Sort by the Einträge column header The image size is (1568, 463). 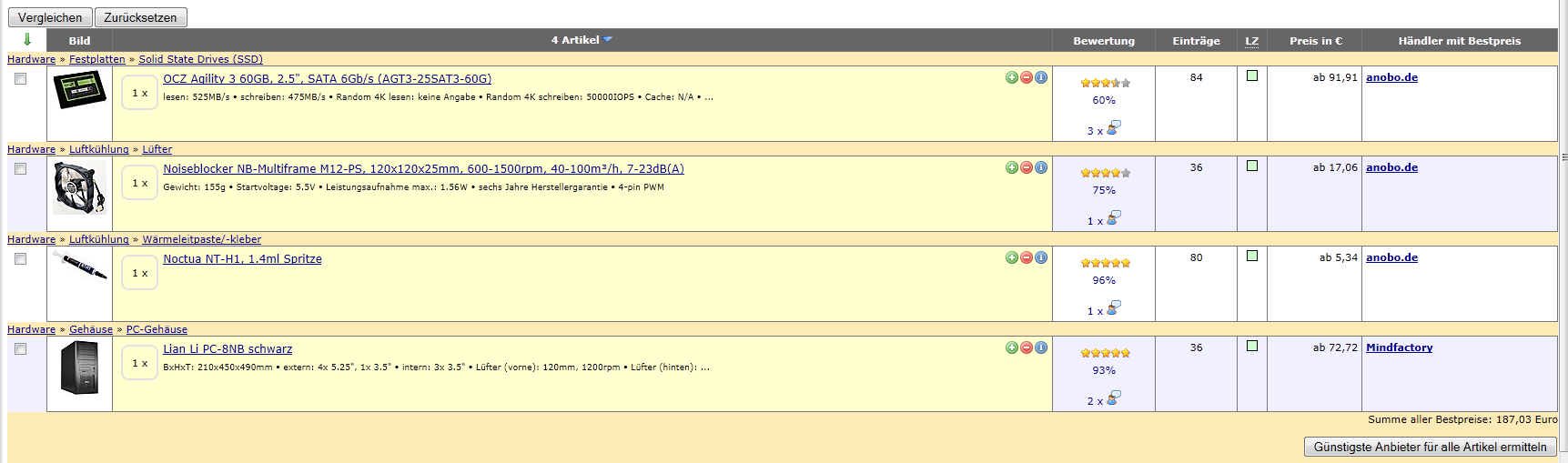1196,41
